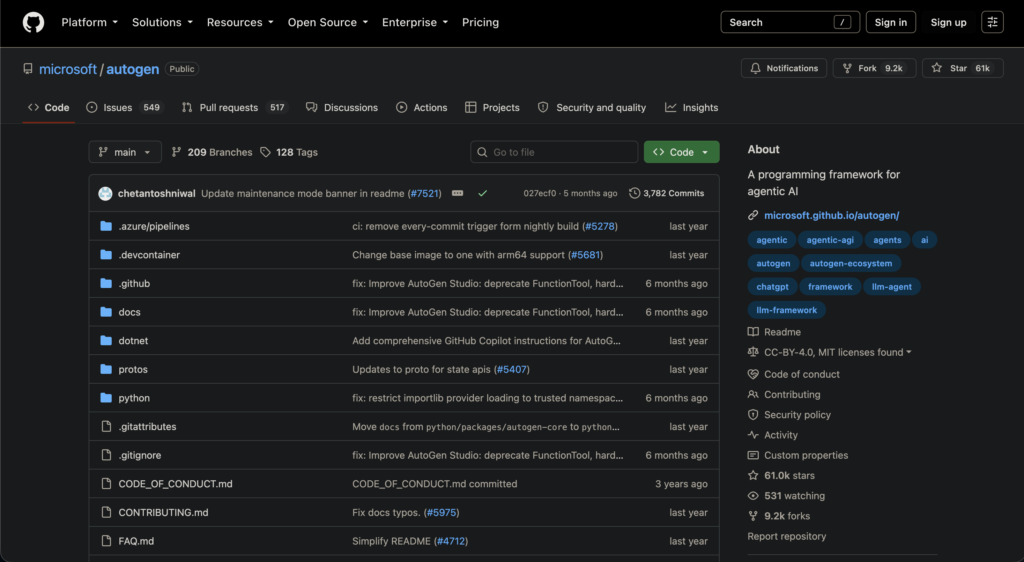The height and width of the screenshot is (562, 1024).
Task: Expand the CC-BY-4.0, MIT licenses dropdown
Action: (837, 352)
